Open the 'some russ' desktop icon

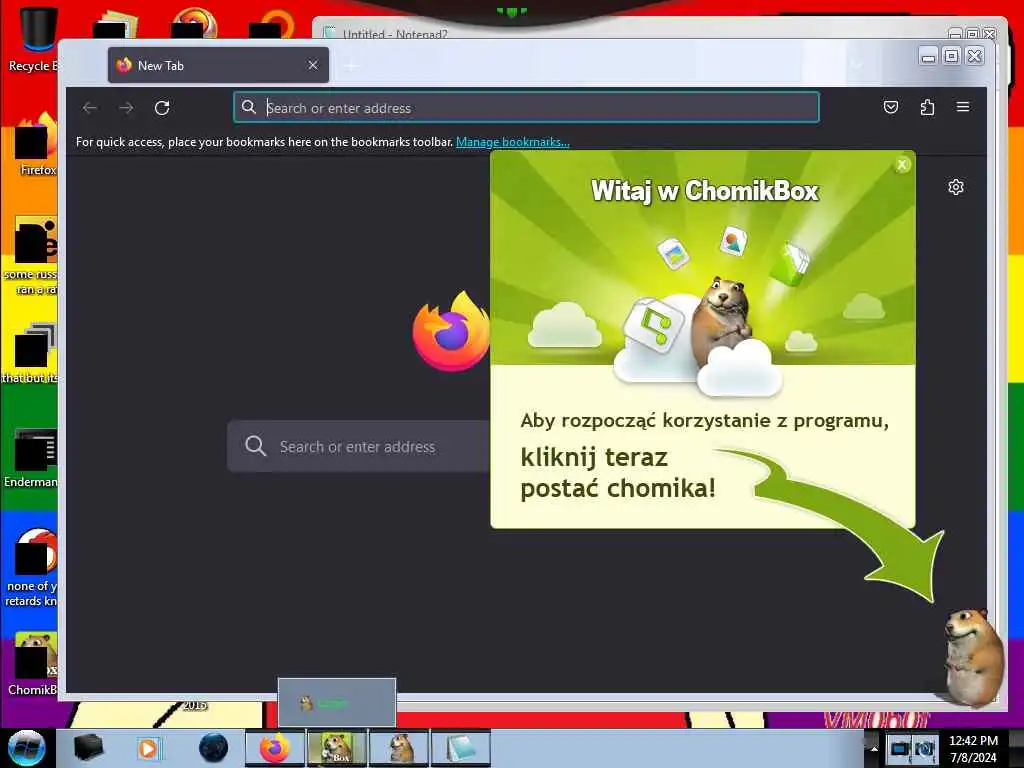(33, 255)
